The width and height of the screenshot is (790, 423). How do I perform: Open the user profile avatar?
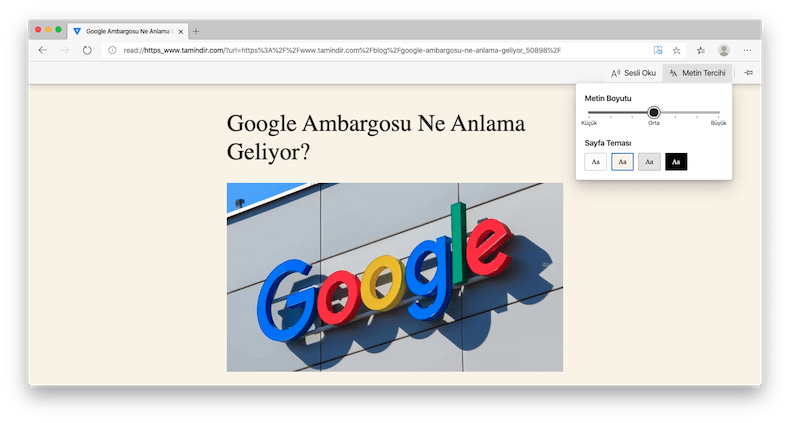(723, 50)
